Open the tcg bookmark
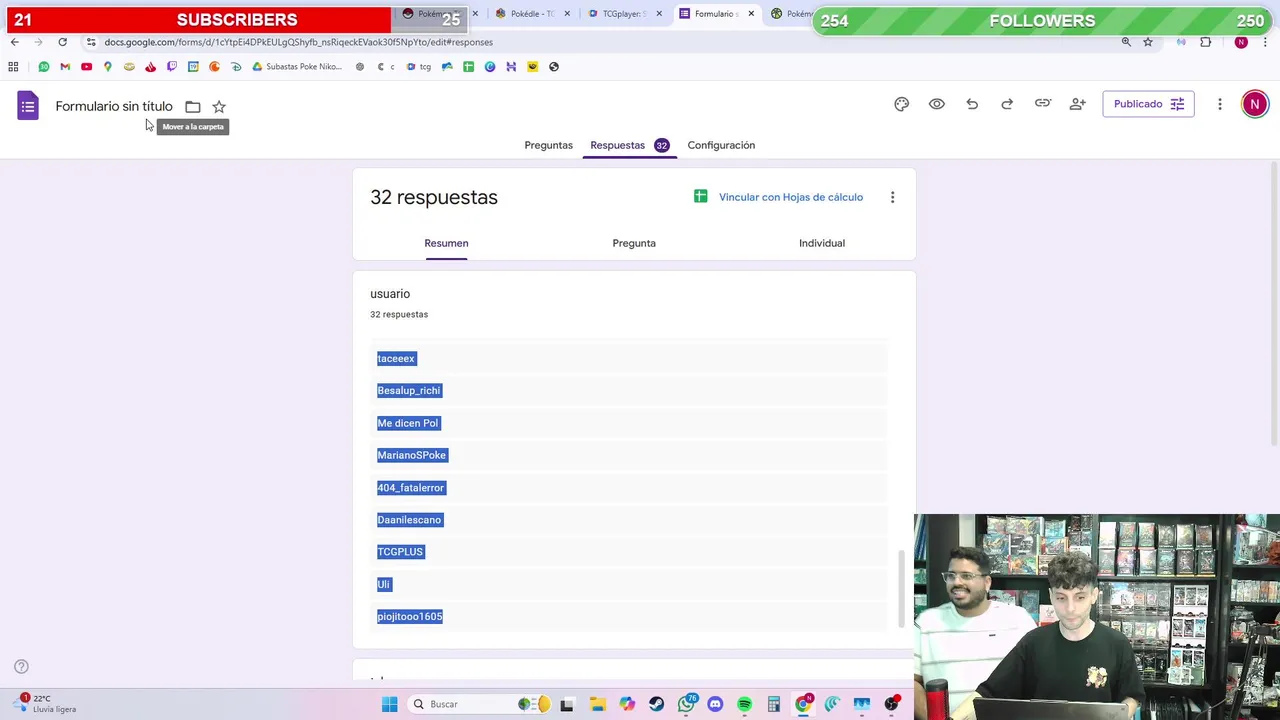This screenshot has height=720, width=1280. pos(419,67)
